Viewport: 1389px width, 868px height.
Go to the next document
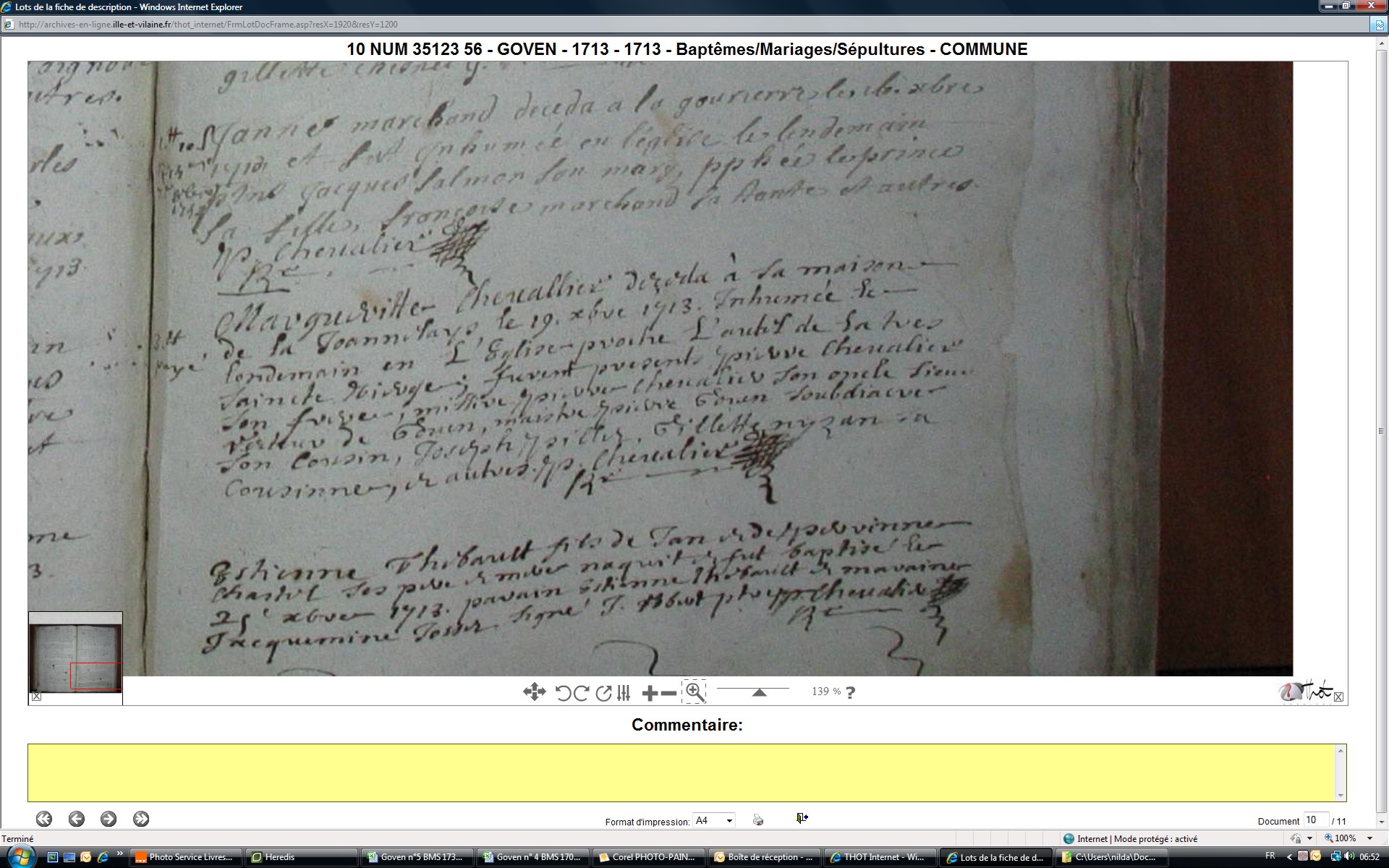[109, 819]
